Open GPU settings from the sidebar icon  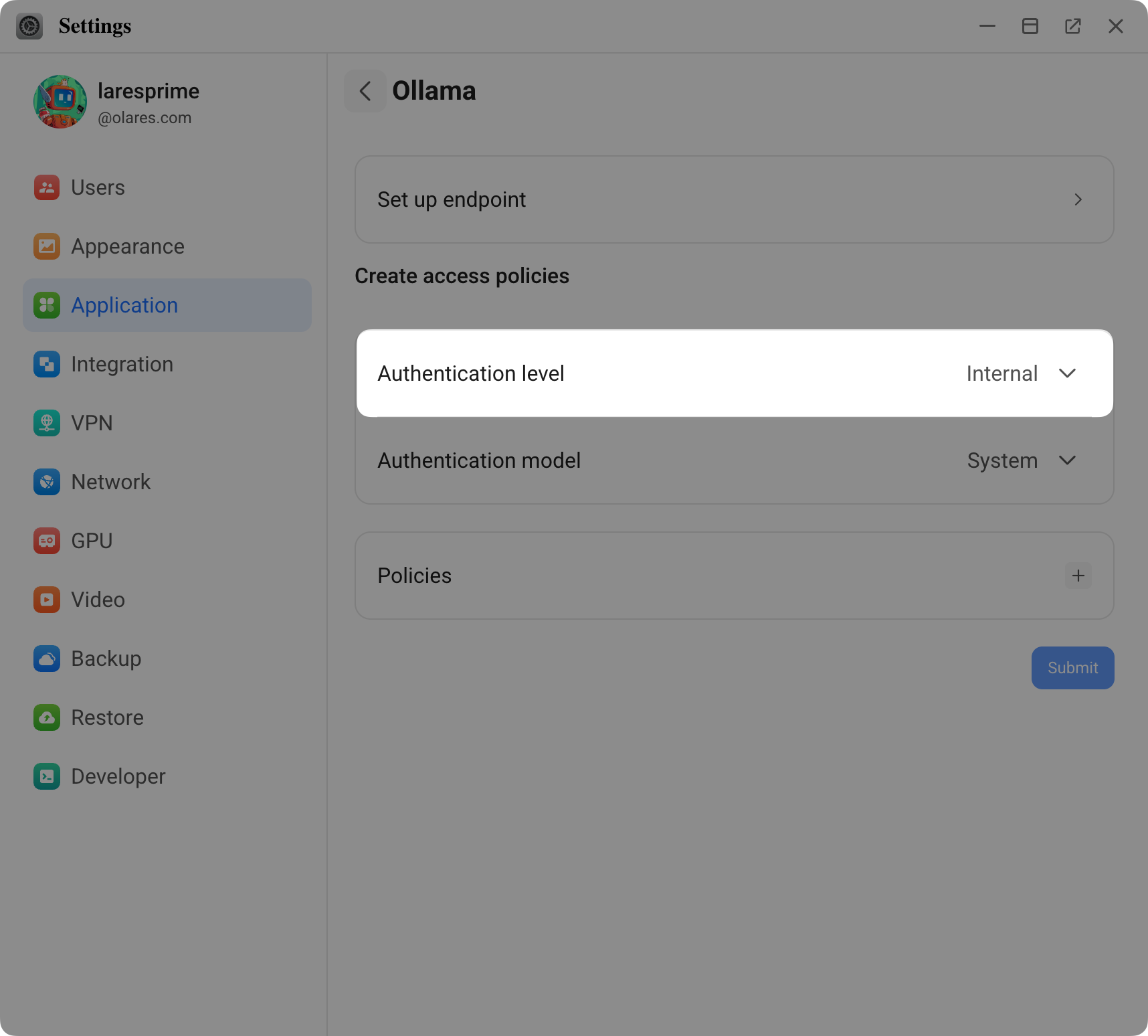[x=46, y=541]
